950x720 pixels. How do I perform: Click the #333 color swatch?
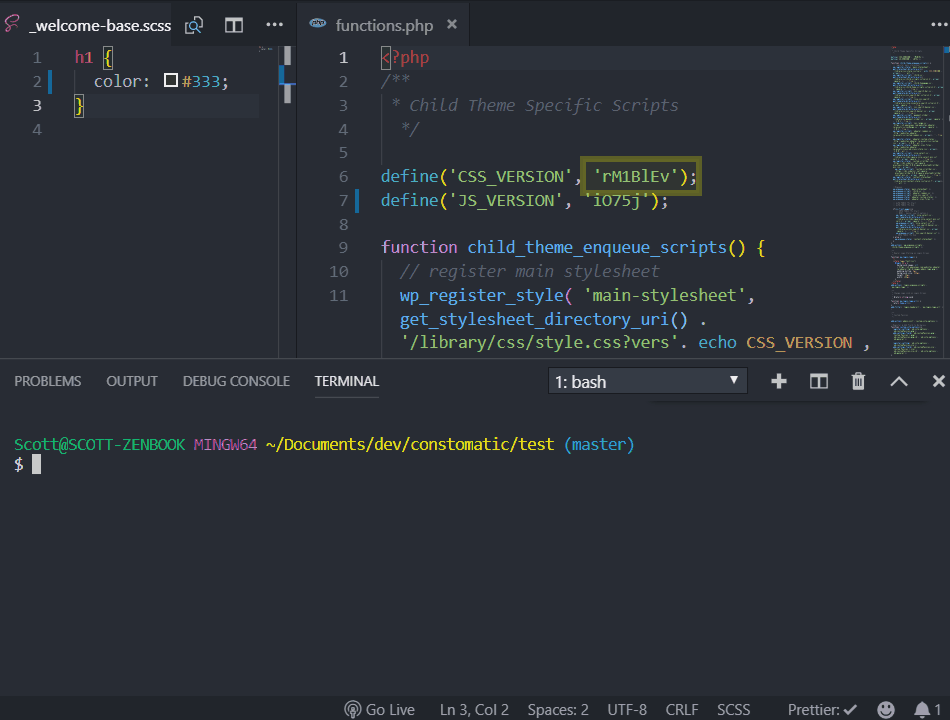(171, 81)
